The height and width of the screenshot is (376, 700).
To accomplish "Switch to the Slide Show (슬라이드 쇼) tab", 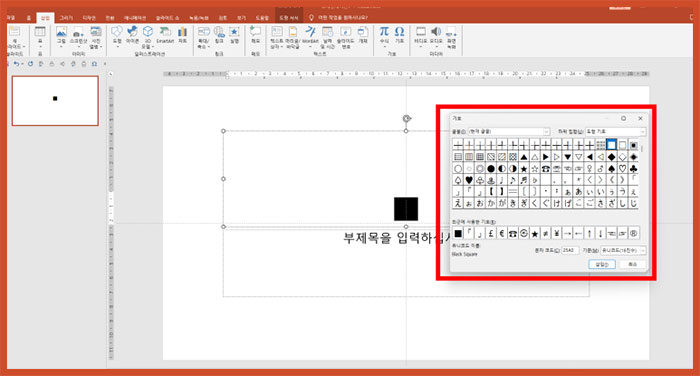I will 167,18.
